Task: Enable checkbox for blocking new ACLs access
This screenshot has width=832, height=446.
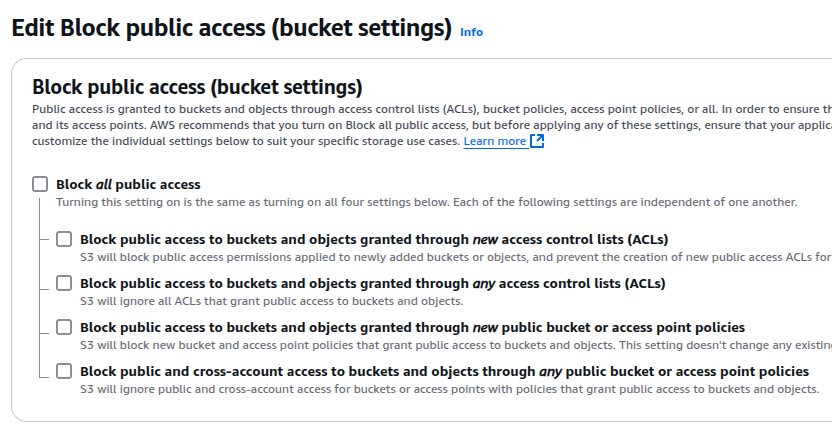Action: point(64,239)
